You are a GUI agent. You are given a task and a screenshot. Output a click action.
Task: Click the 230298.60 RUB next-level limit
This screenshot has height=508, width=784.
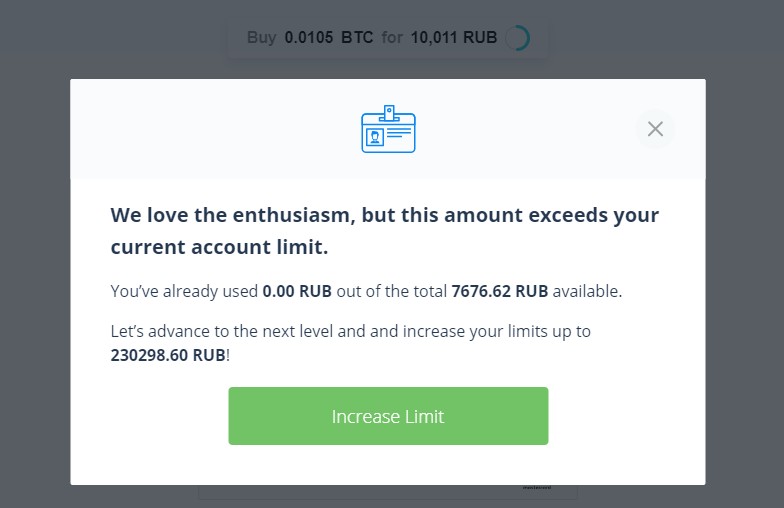click(168, 355)
